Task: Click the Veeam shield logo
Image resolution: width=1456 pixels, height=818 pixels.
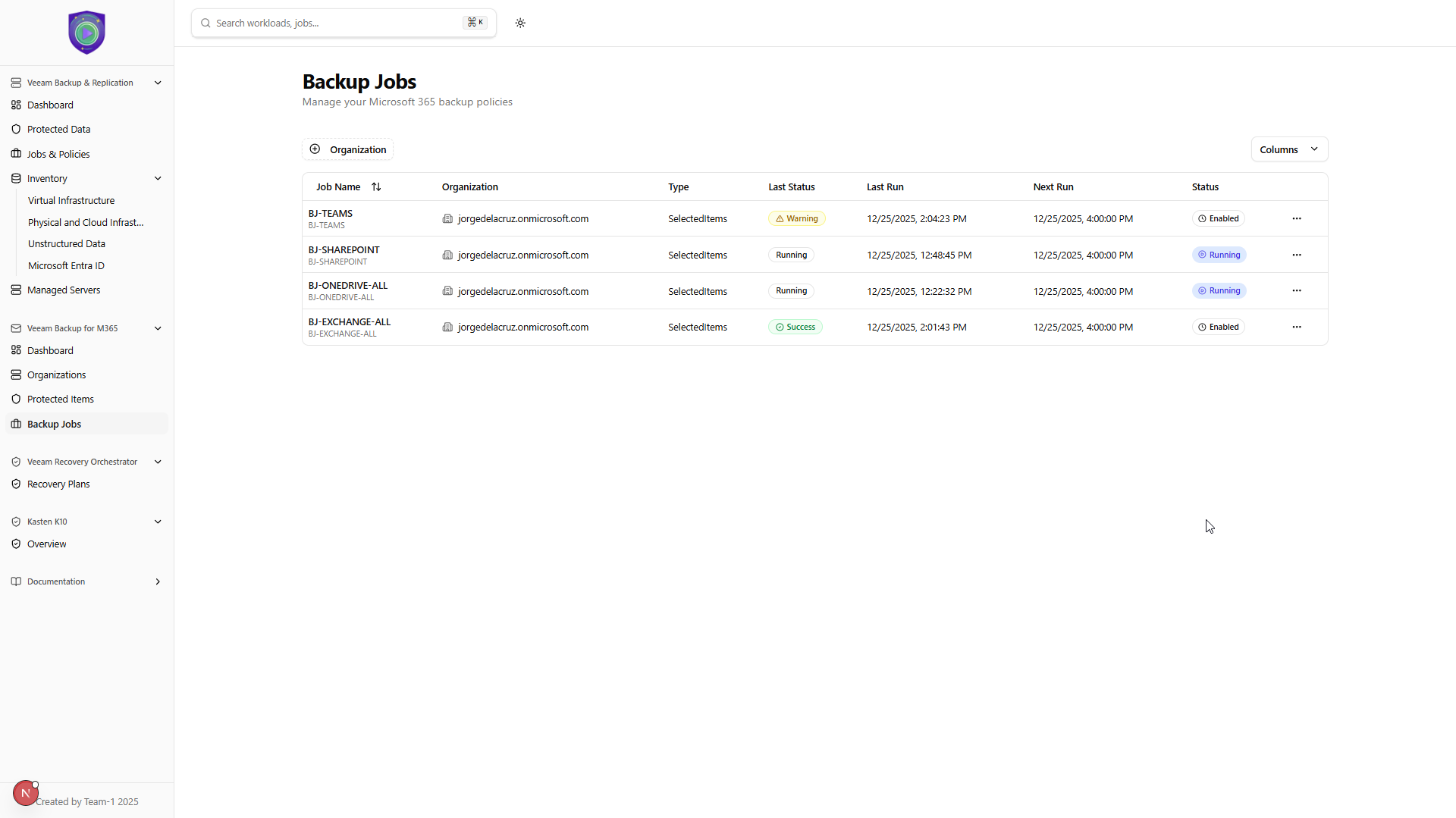Action: coord(86,33)
